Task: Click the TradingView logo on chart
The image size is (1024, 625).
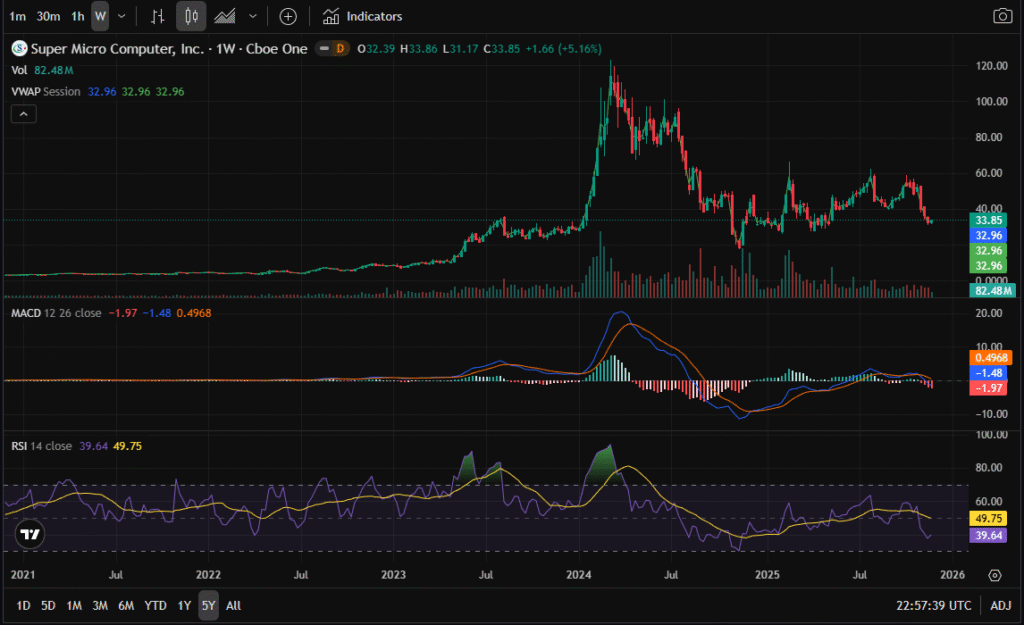Action: click(x=30, y=534)
